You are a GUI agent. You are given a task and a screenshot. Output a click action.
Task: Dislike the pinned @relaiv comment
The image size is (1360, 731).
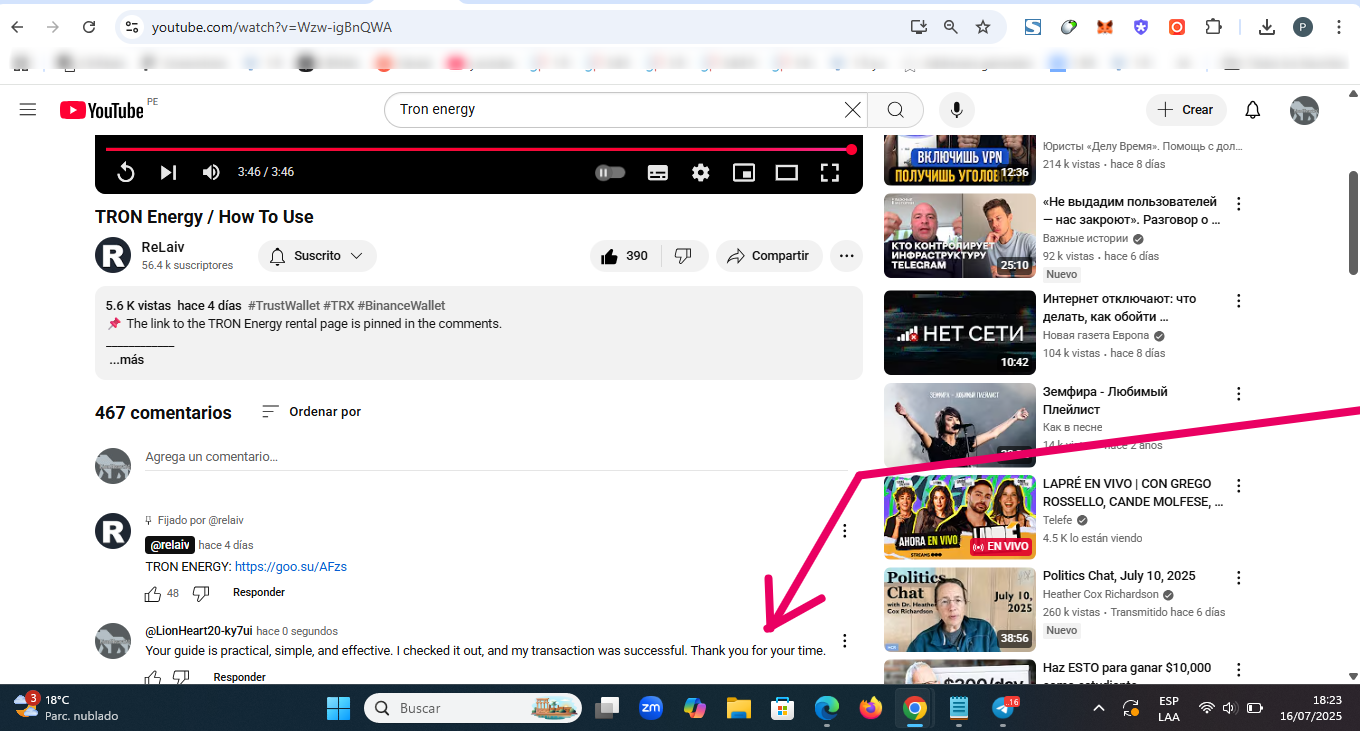pyautogui.click(x=201, y=593)
